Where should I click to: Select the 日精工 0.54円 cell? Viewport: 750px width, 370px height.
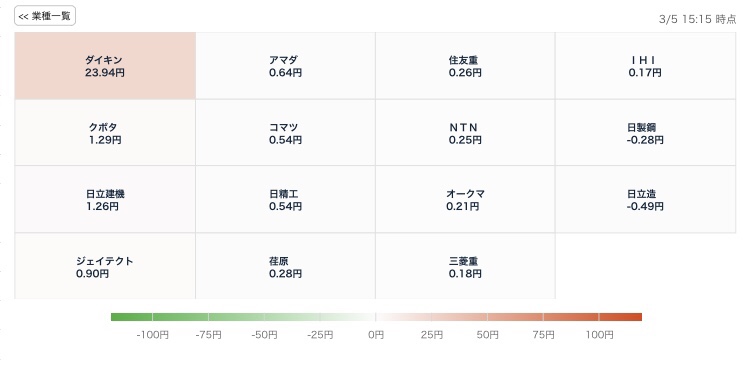[x=286, y=199]
